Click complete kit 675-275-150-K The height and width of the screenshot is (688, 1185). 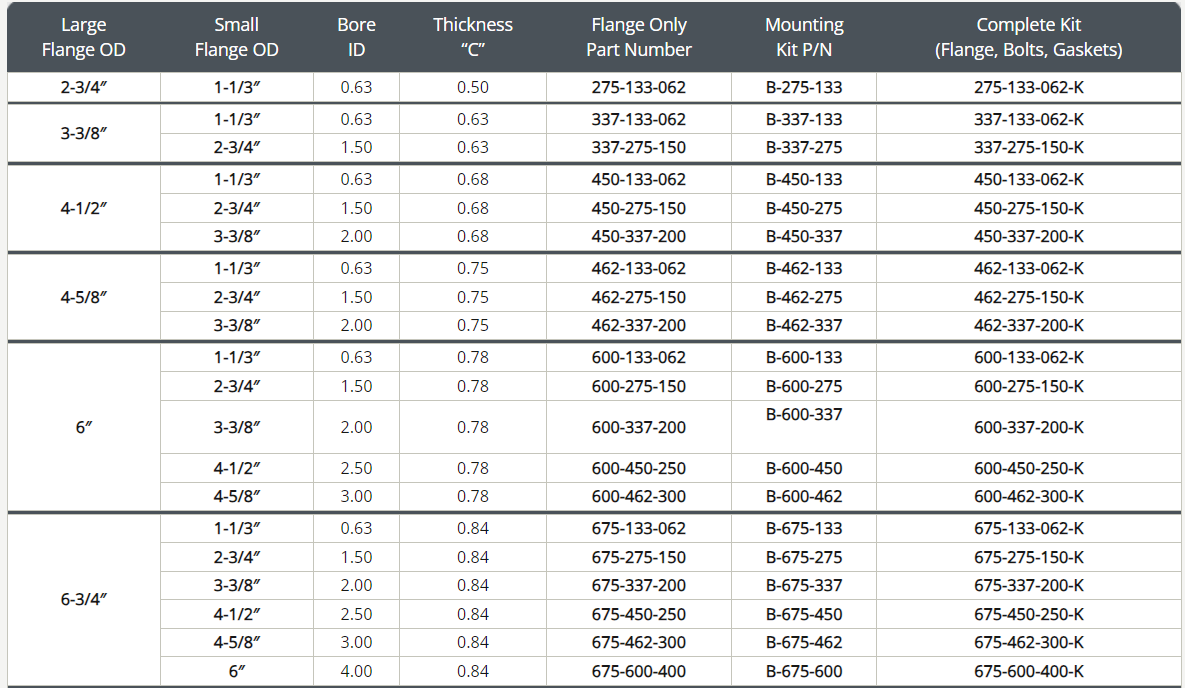click(1029, 557)
